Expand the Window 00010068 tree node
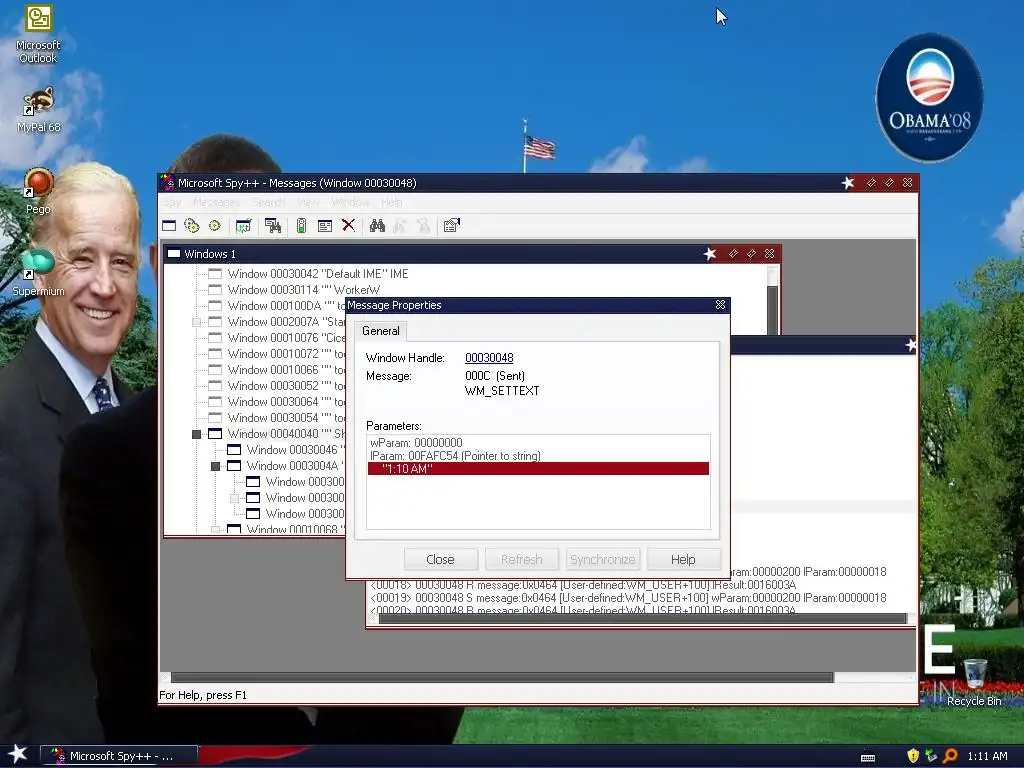The width and height of the screenshot is (1024, 768). coord(216,530)
